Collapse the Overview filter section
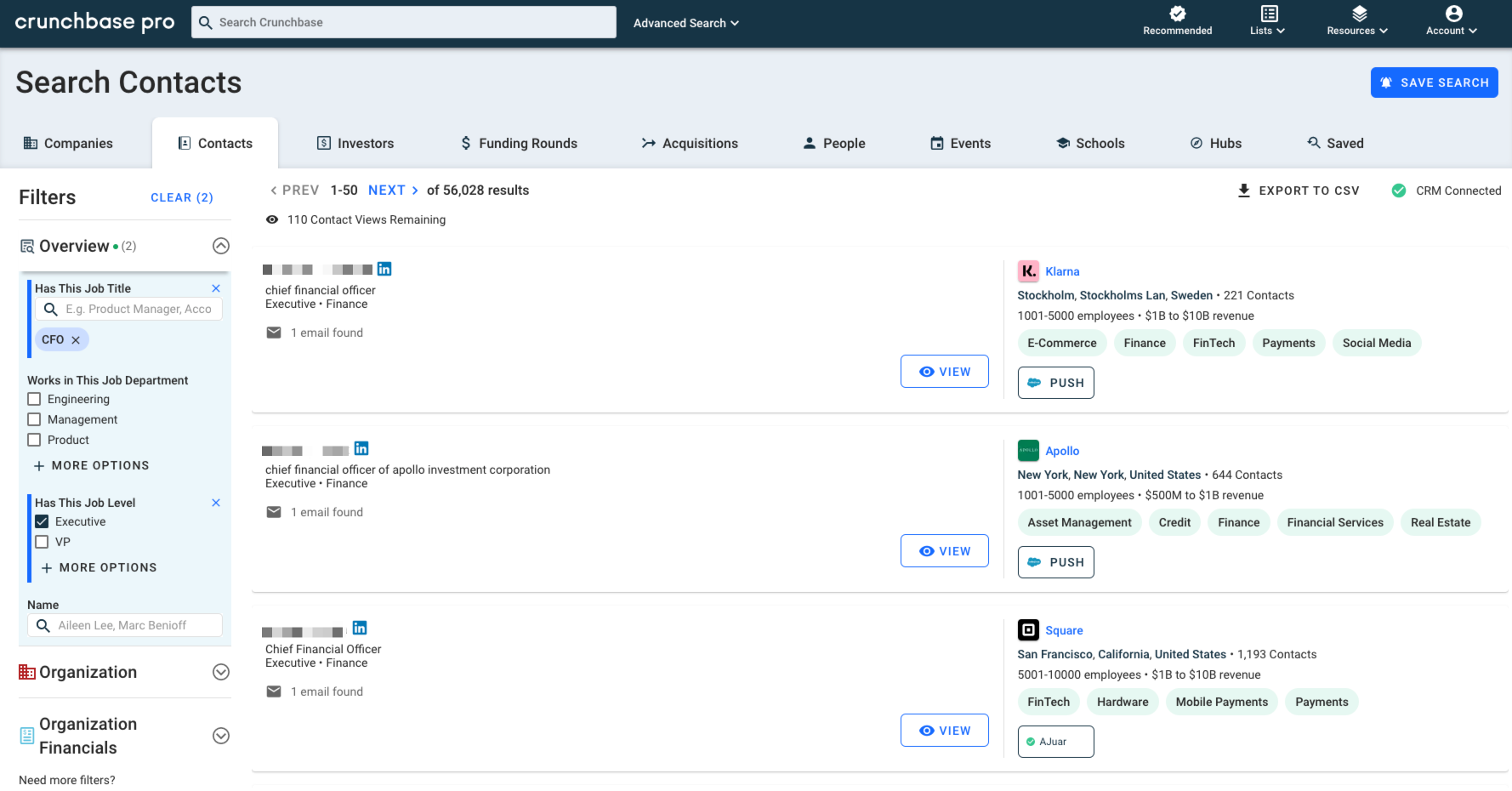Screen dimensions: 1512x791 (x=221, y=246)
